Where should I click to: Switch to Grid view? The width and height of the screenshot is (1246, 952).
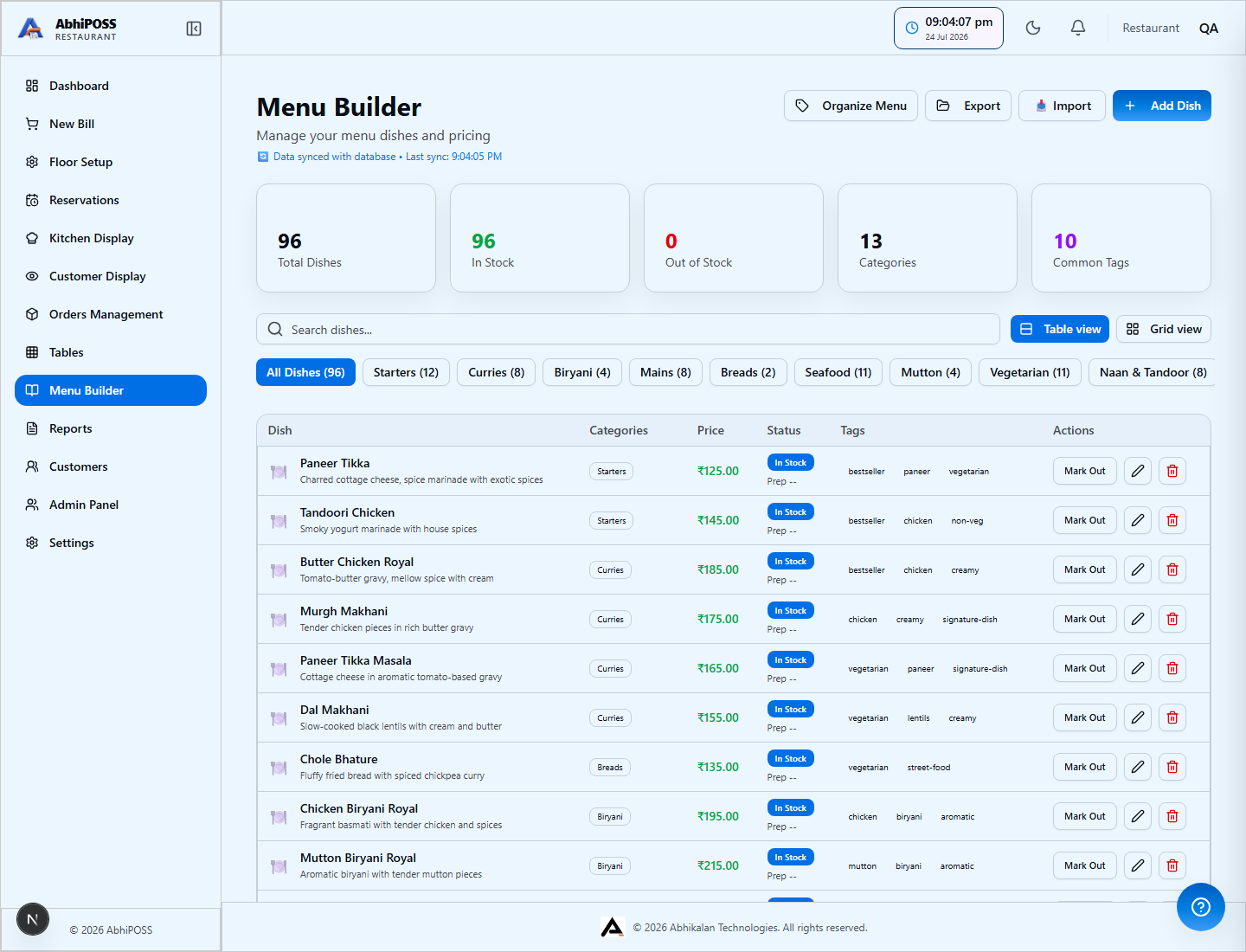[x=1164, y=329]
